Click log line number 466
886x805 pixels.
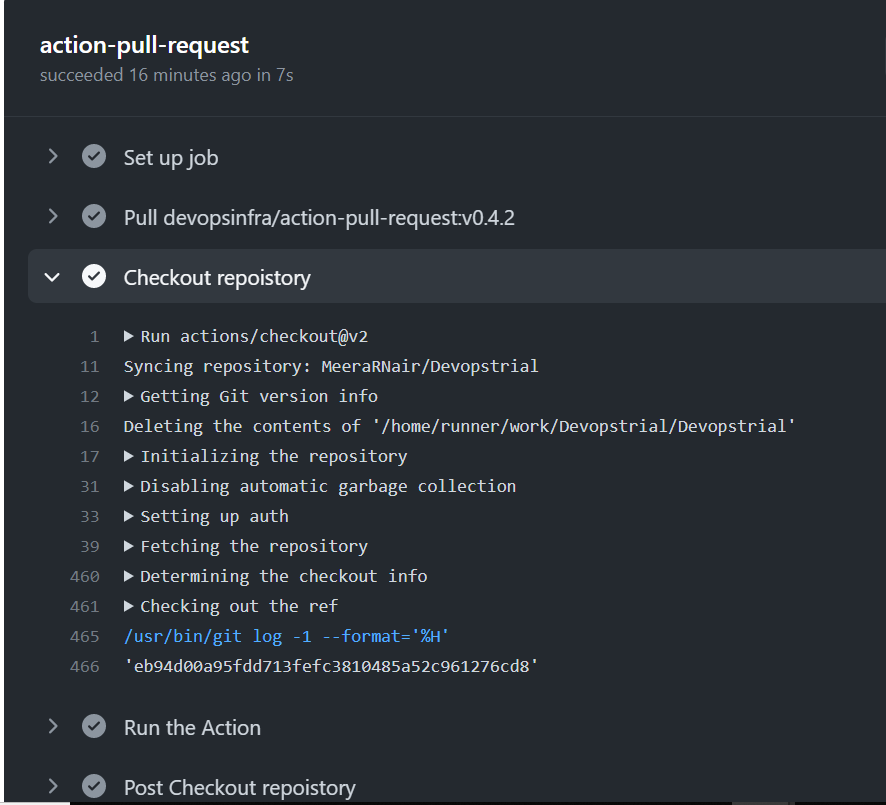[85, 666]
